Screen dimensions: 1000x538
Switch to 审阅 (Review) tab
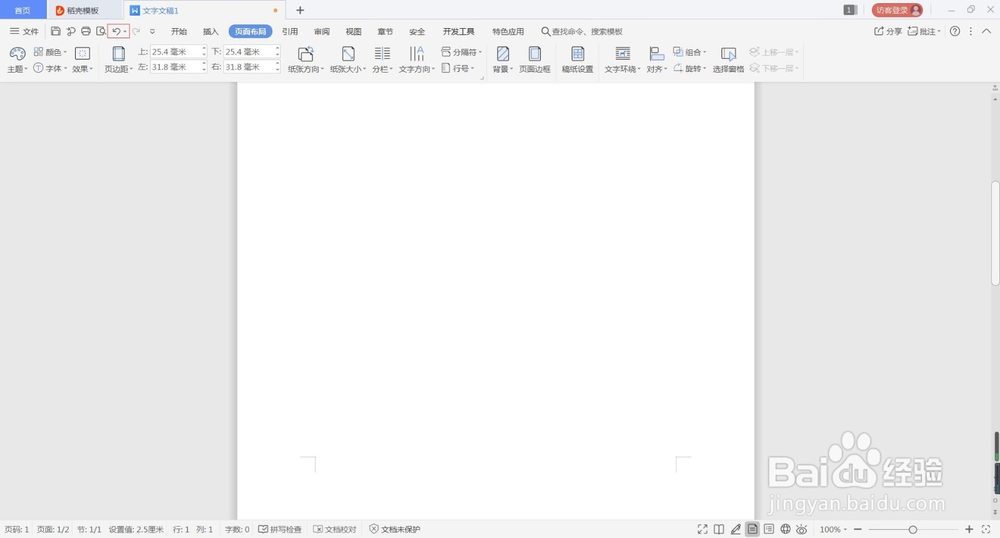coord(322,31)
